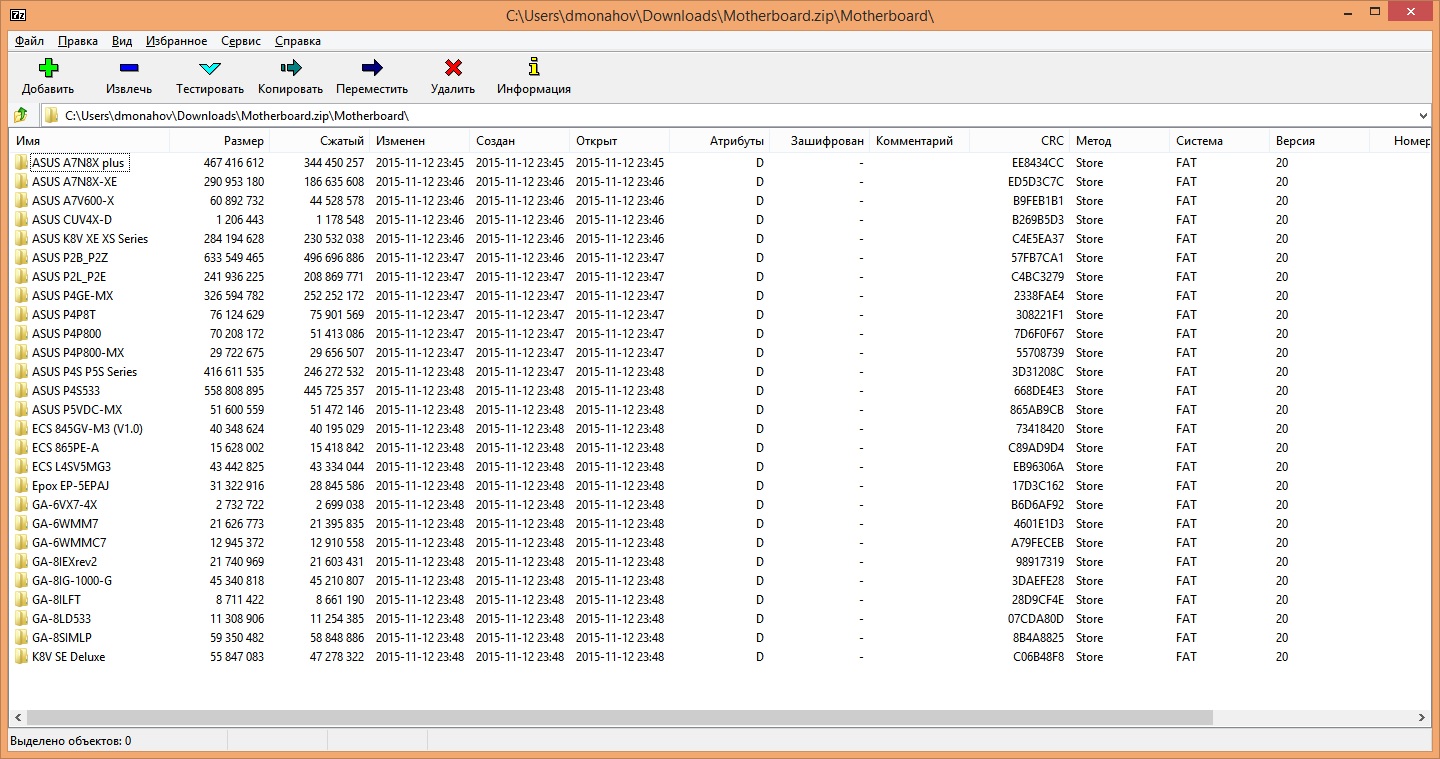The height and width of the screenshot is (759, 1440).
Task: Select the ASUS P4P8T row name
Action: coord(64,314)
